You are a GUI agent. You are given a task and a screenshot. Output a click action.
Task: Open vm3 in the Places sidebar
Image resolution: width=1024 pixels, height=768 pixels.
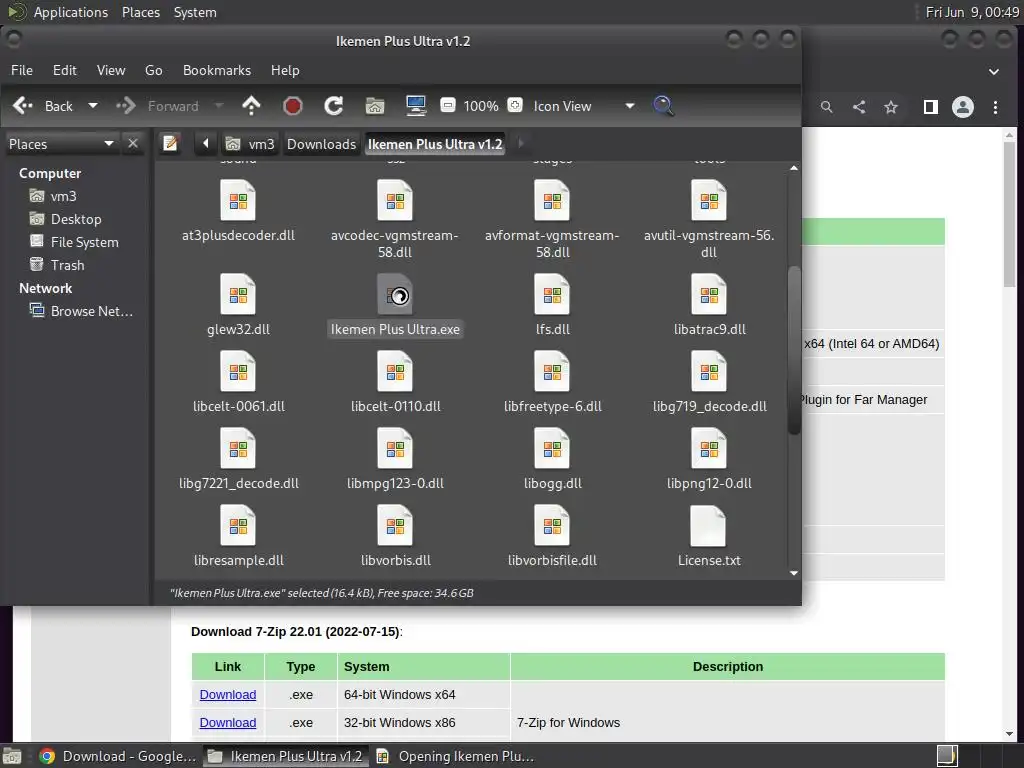click(x=54, y=196)
